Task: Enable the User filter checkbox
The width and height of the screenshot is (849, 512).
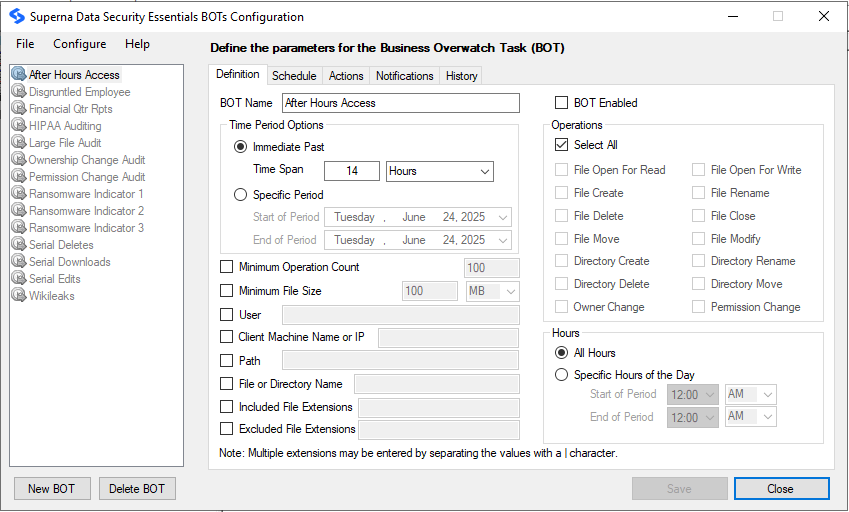Action: tap(226, 314)
